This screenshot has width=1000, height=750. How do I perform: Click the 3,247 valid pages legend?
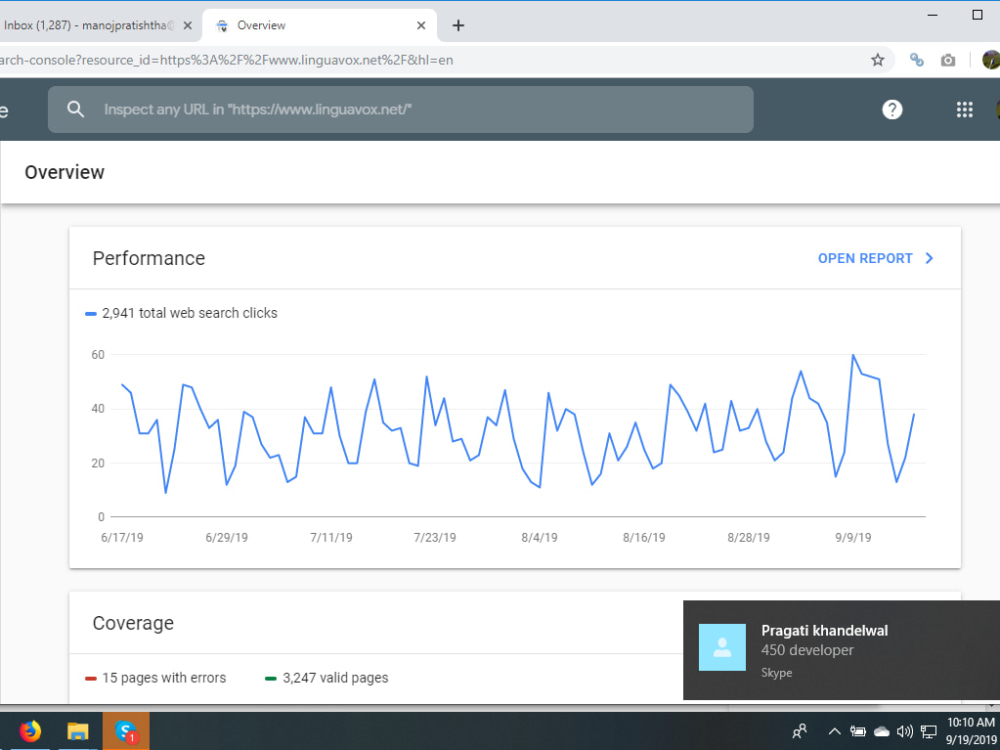[x=327, y=678]
